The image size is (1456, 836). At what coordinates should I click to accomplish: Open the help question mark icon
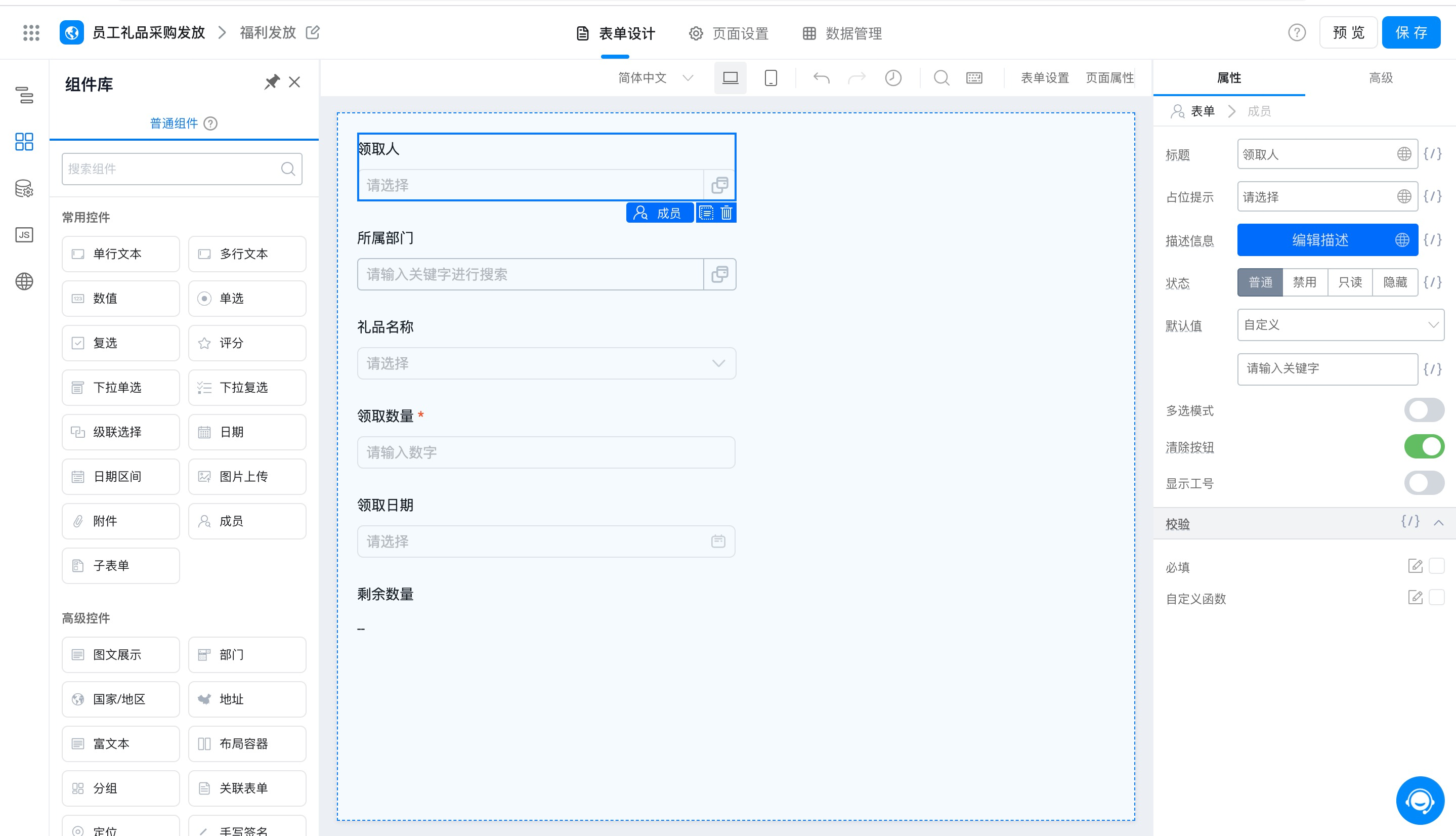coord(1297,33)
